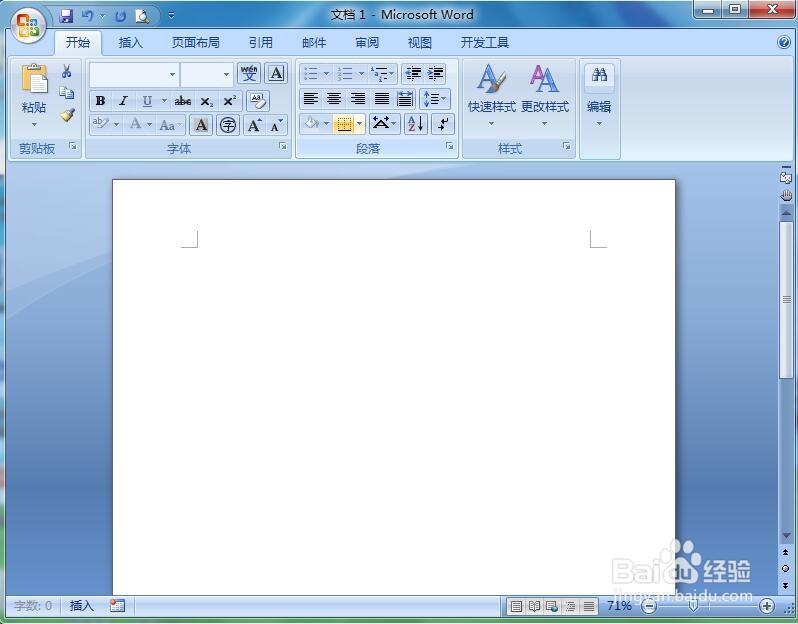This screenshot has width=798, height=624.
Task: Toggle Character Shading
Action: [x=202, y=124]
